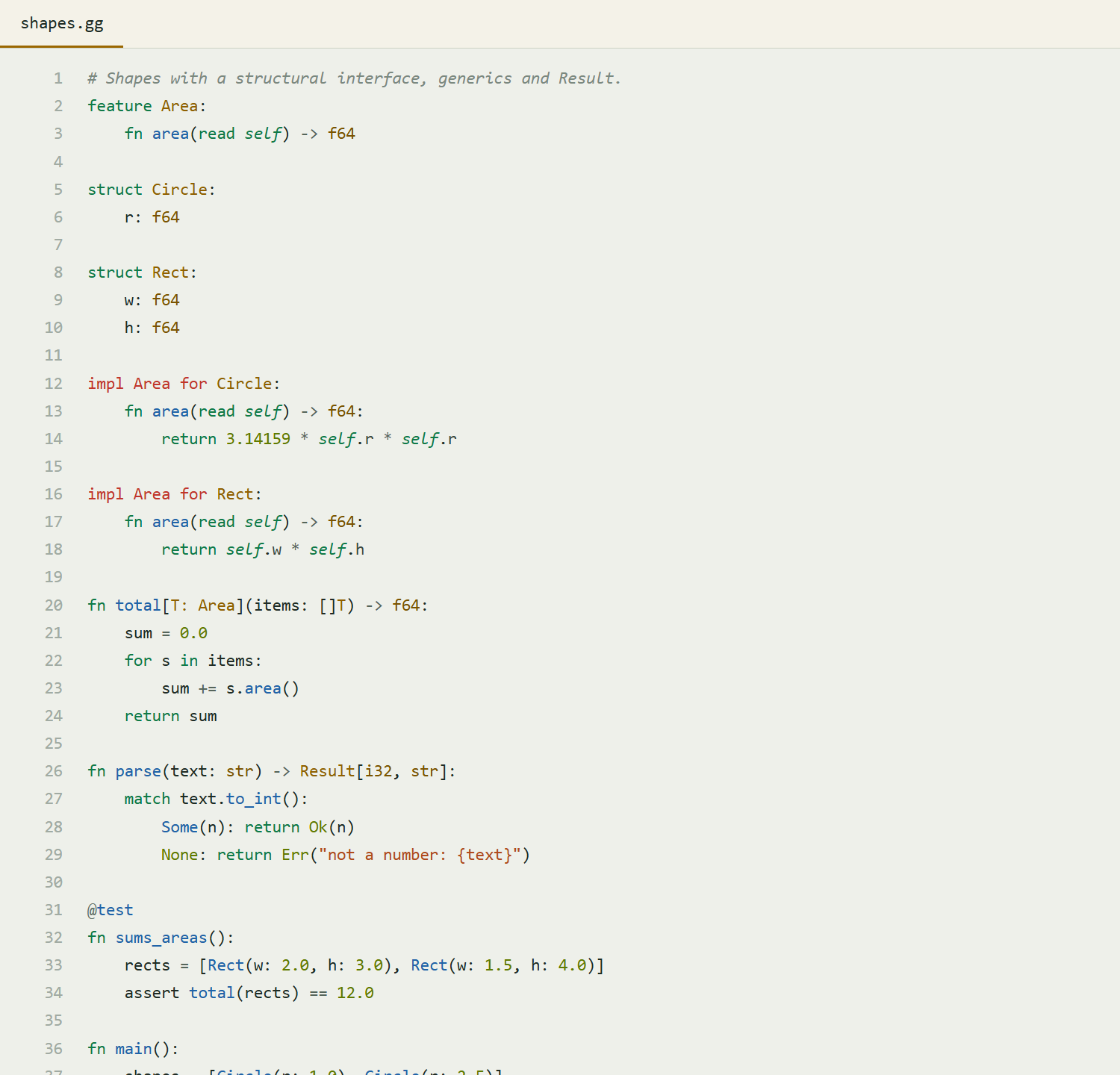Select the shapes.gg file tab
The height and width of the screenshot is (1075, 1120).
(x=62, y=23)
